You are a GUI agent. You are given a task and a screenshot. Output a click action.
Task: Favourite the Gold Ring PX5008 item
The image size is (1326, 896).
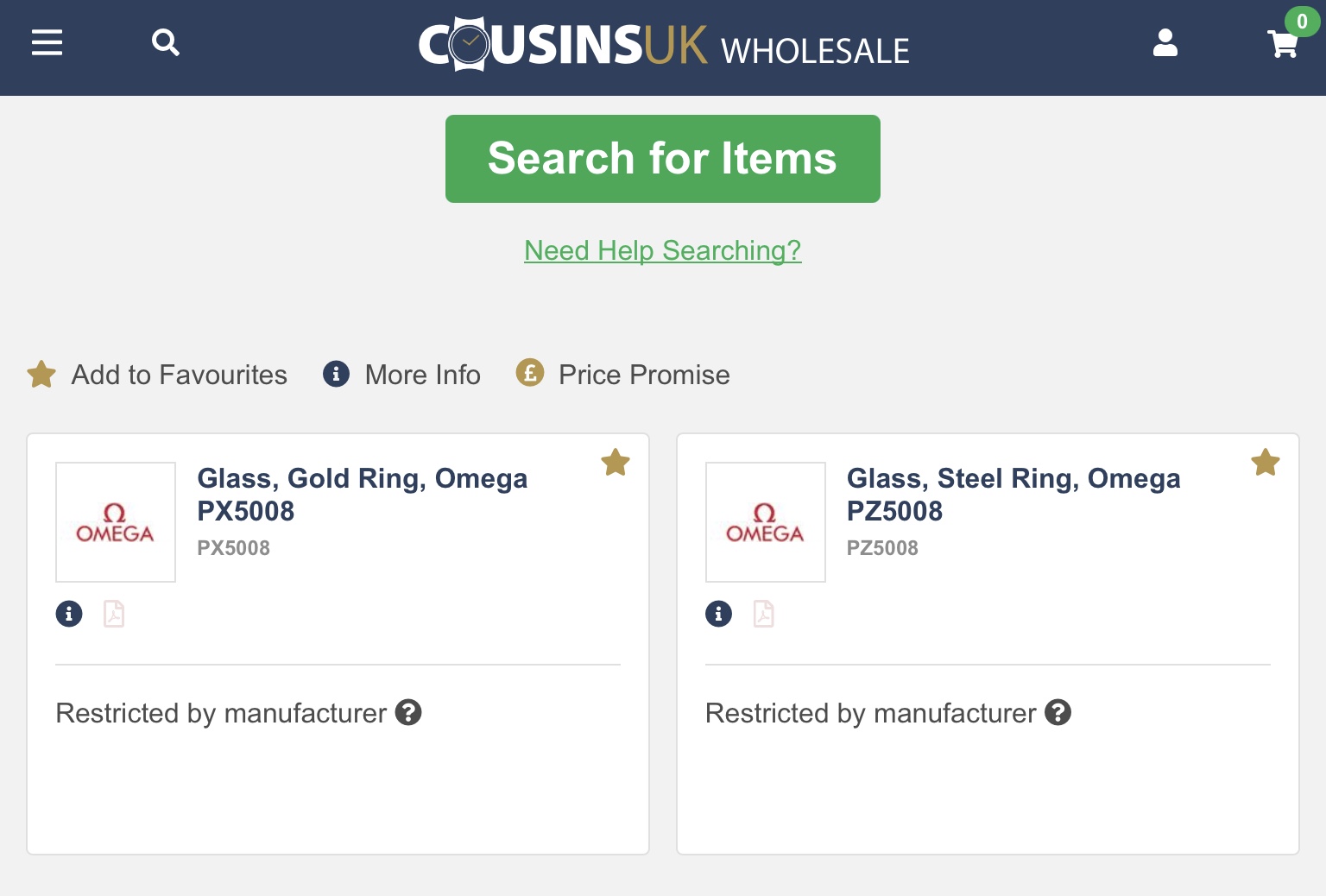[x=616, y=463]
